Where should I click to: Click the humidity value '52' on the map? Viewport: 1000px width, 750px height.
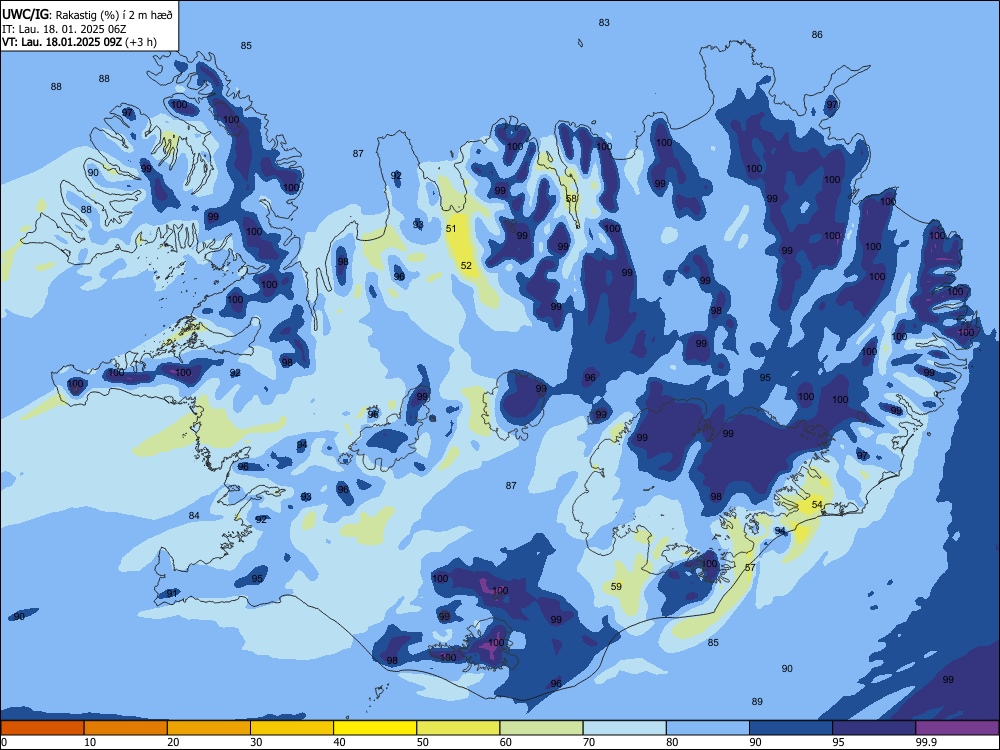coord(466,265)
